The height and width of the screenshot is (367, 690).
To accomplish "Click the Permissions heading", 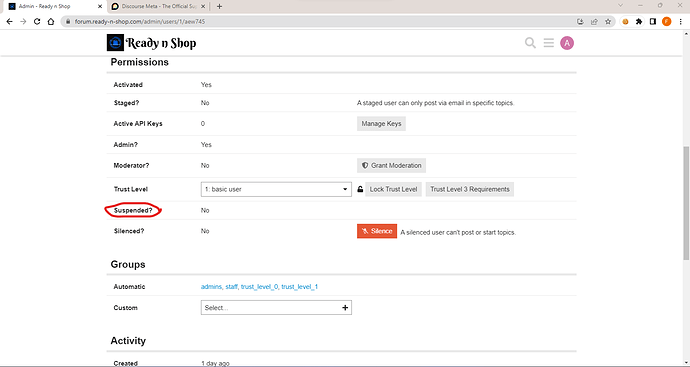I will point(139,62).
